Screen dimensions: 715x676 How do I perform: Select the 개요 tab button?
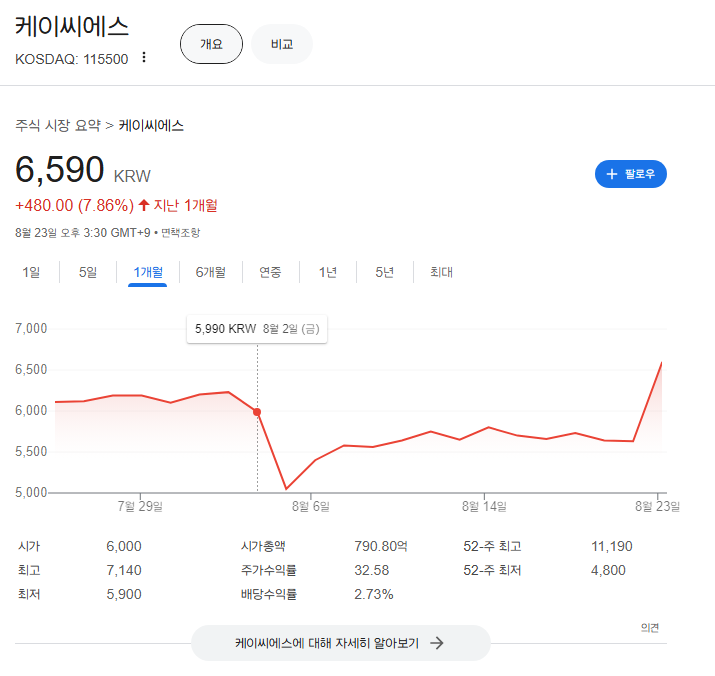pos(211,44)
